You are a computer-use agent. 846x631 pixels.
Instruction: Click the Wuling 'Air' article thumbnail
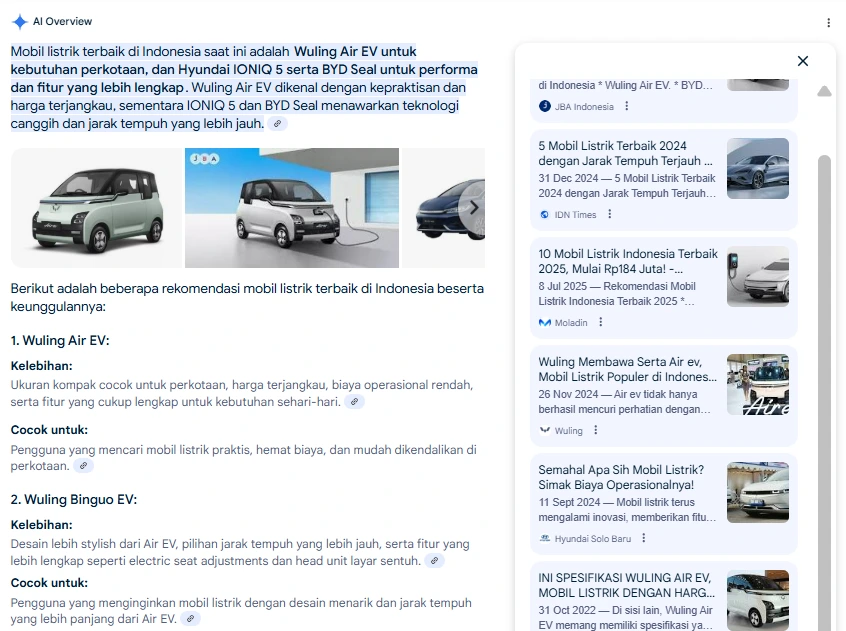tap(758, 385)
